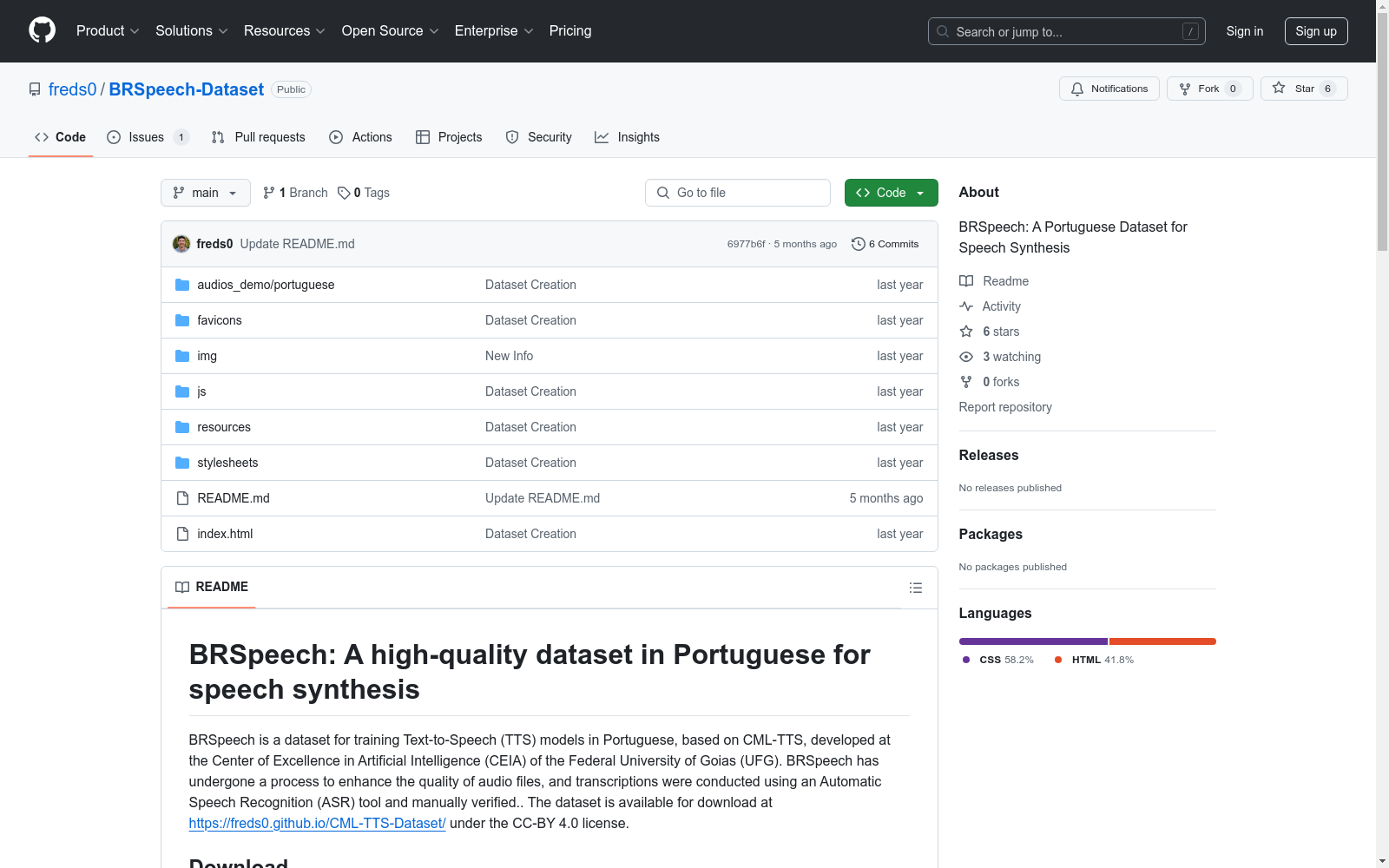Screen dimensions: 1389x868
Task: Select the Code tab
Action: [x=60, y=137]
